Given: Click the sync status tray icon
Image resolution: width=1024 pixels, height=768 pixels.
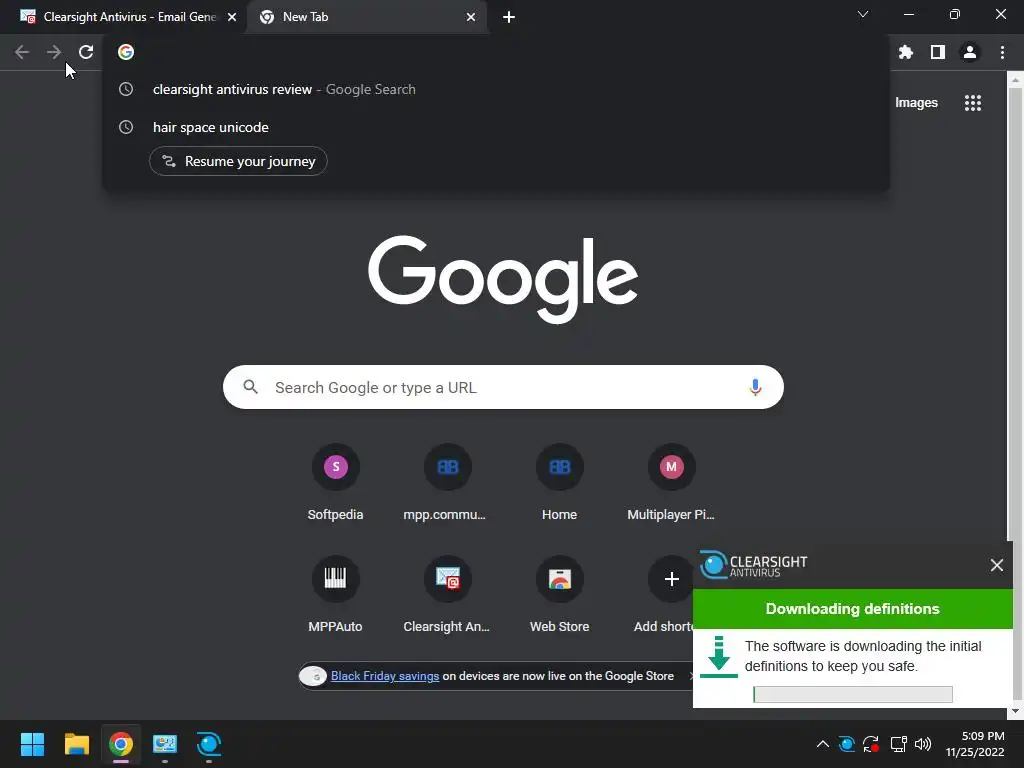Looking at the screenshot, I should 871,744.
